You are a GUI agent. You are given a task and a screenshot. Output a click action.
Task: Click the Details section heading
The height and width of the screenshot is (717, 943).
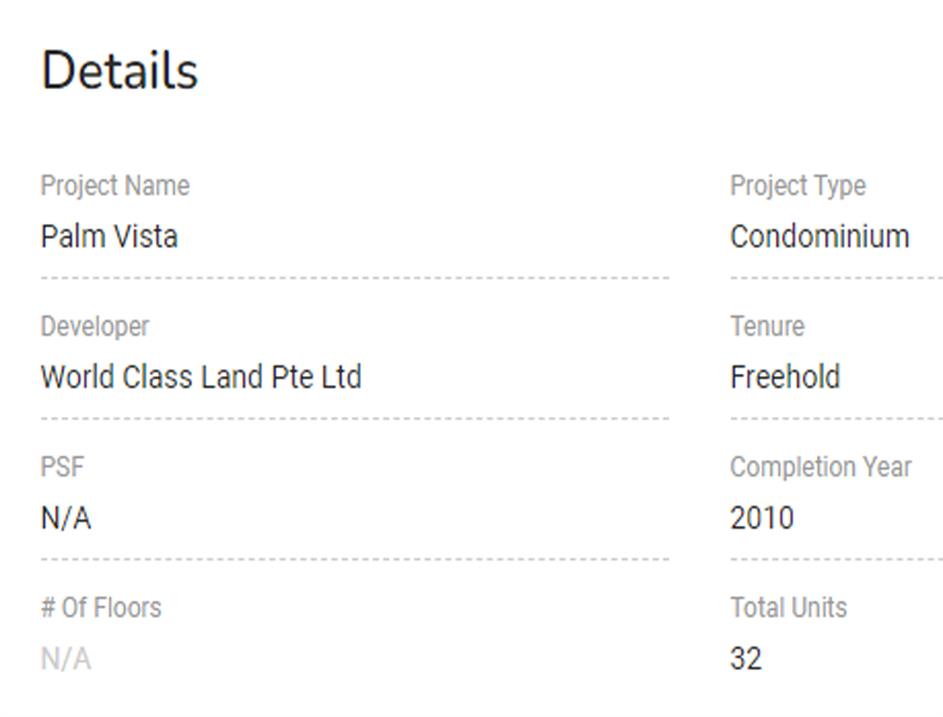(x=119, y=72)
